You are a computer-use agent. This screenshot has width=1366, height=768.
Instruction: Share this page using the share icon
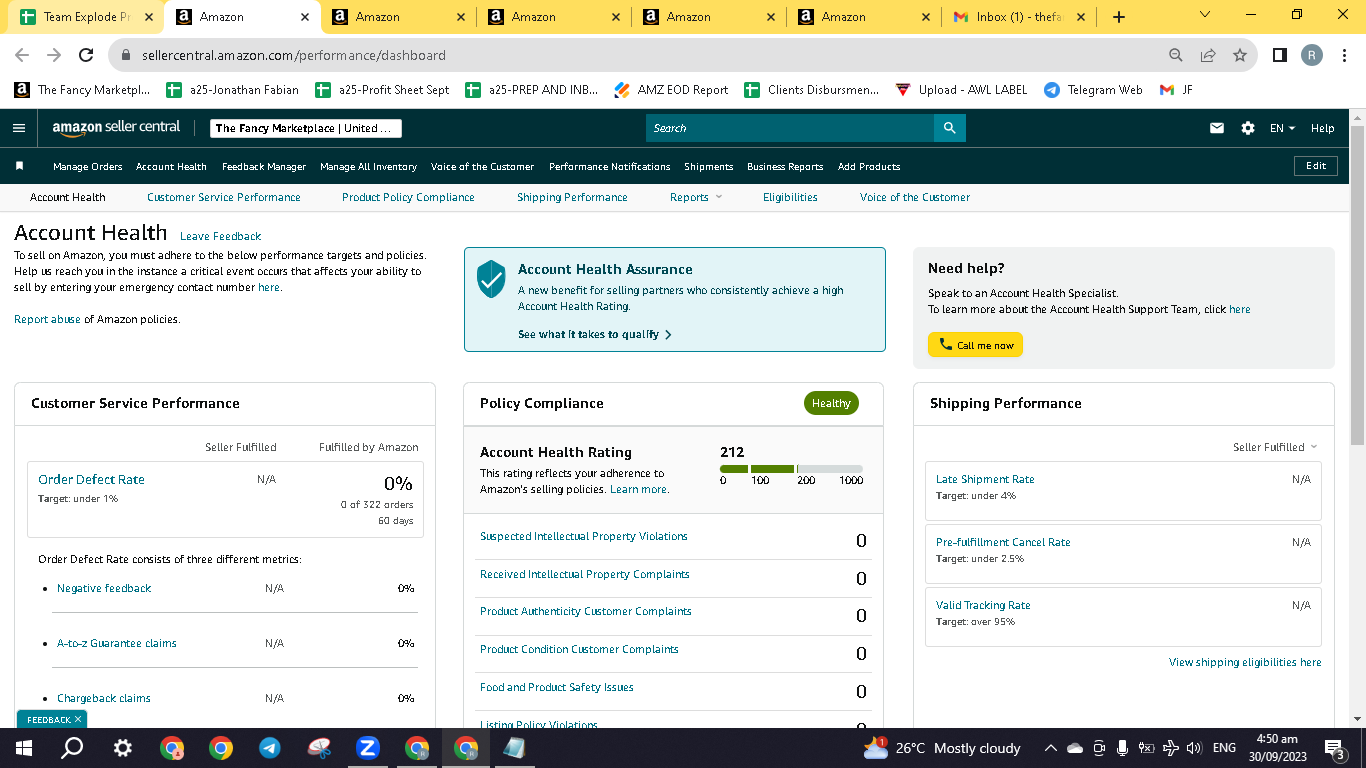tap(1208, 55)
